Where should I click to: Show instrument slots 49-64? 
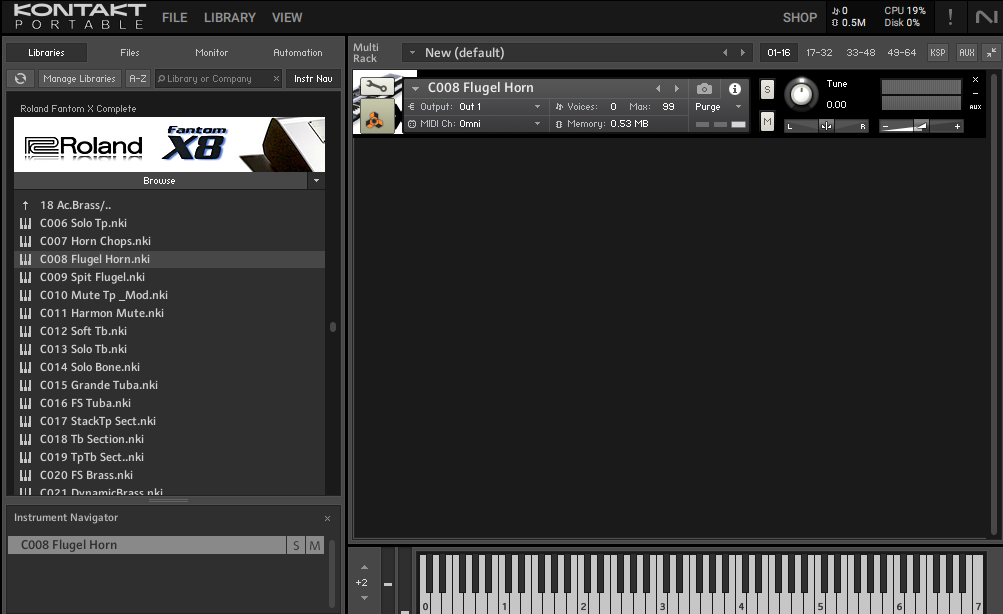click(x=901, y=52)
